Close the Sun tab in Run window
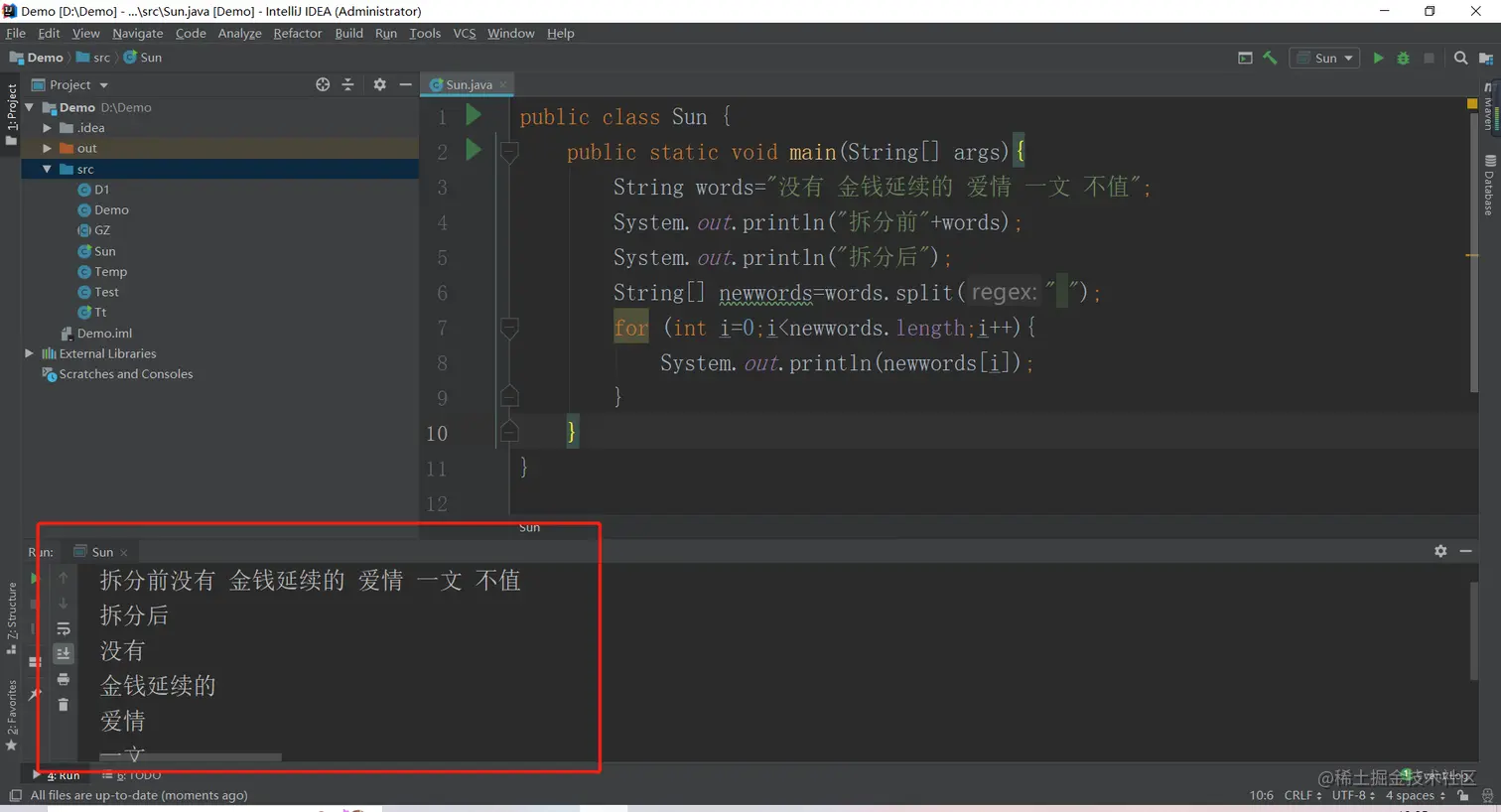 (124, 553)
